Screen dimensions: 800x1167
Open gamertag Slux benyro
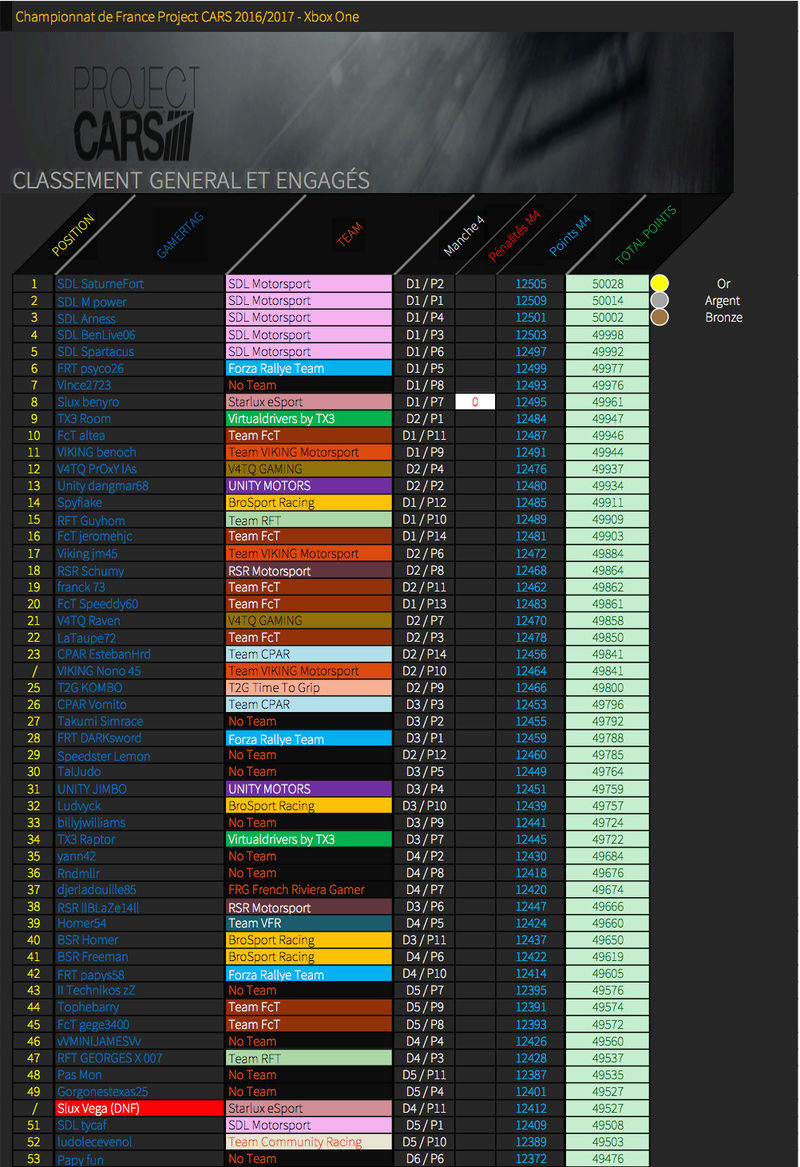88,402
